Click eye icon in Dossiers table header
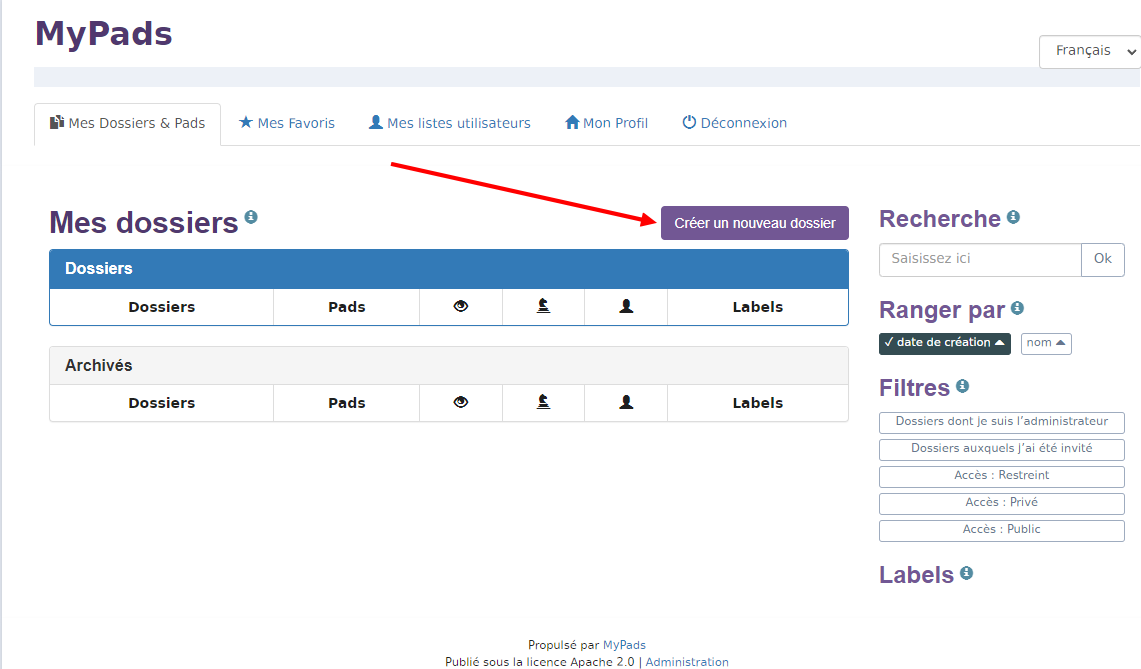1141x669 pixels. click(x=461, y=307)
